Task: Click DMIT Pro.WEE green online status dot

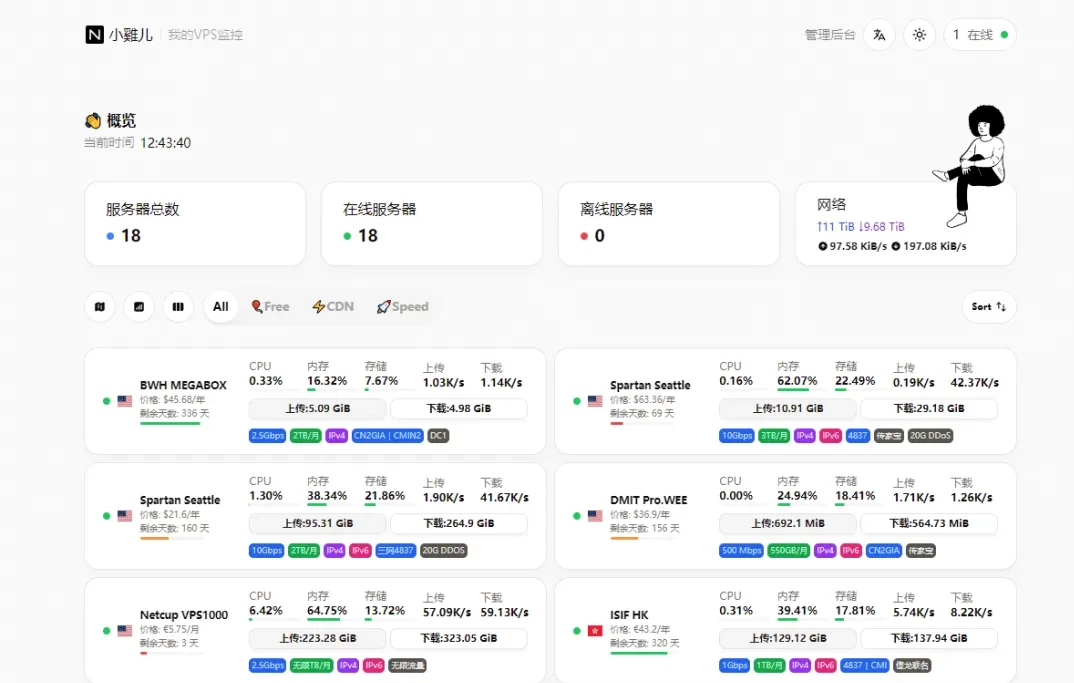Action: tap(577, 516)
